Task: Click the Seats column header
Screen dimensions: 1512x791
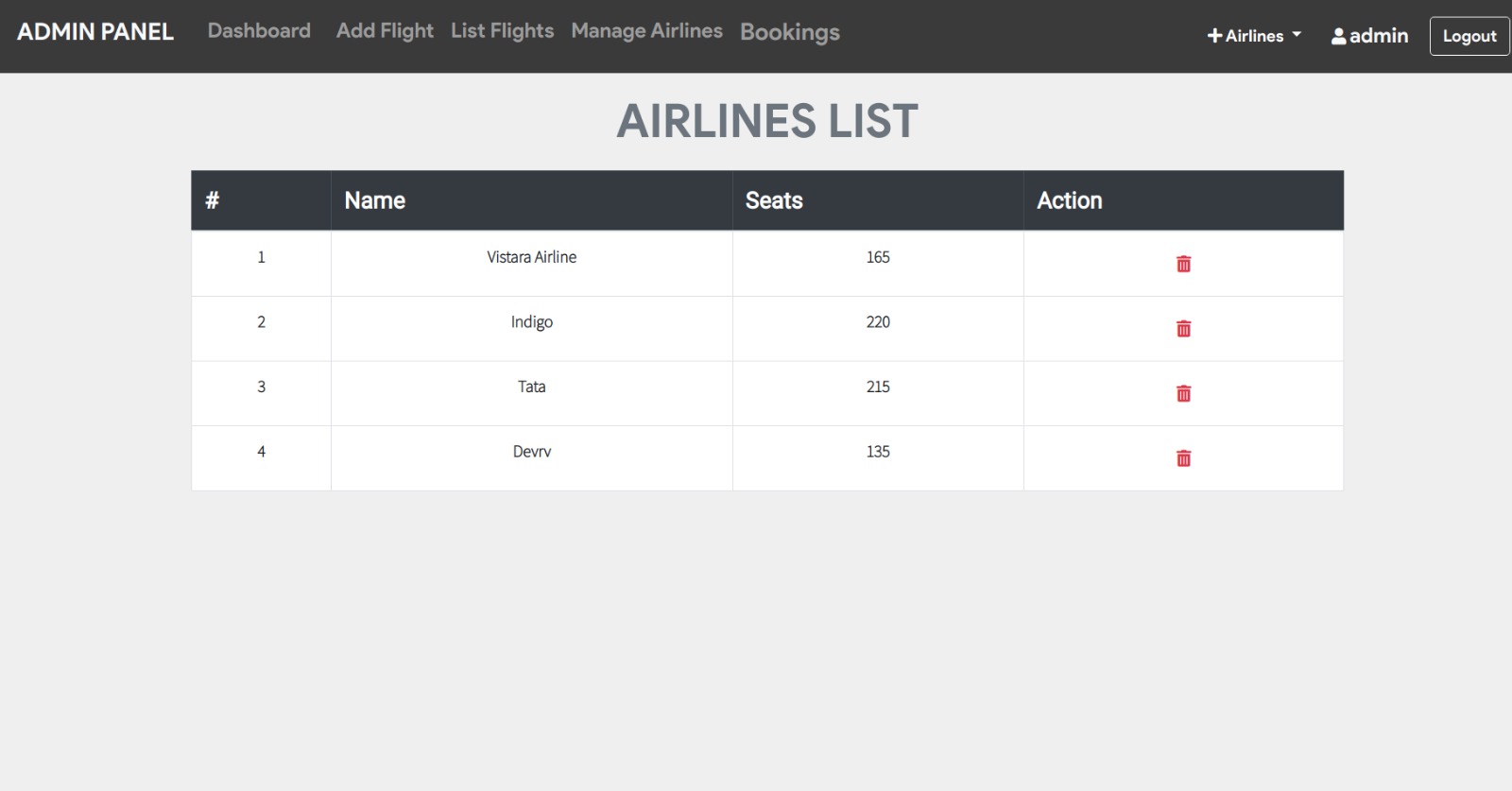Action: [774, 200]
